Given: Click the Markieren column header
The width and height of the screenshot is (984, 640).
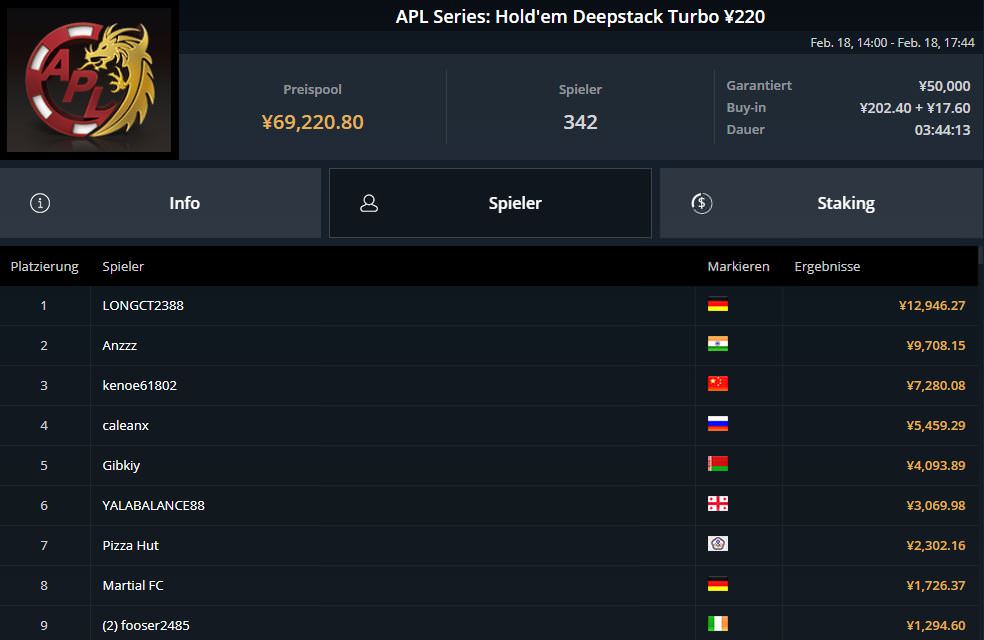Looking at the screenshot, I should point(738,267).
